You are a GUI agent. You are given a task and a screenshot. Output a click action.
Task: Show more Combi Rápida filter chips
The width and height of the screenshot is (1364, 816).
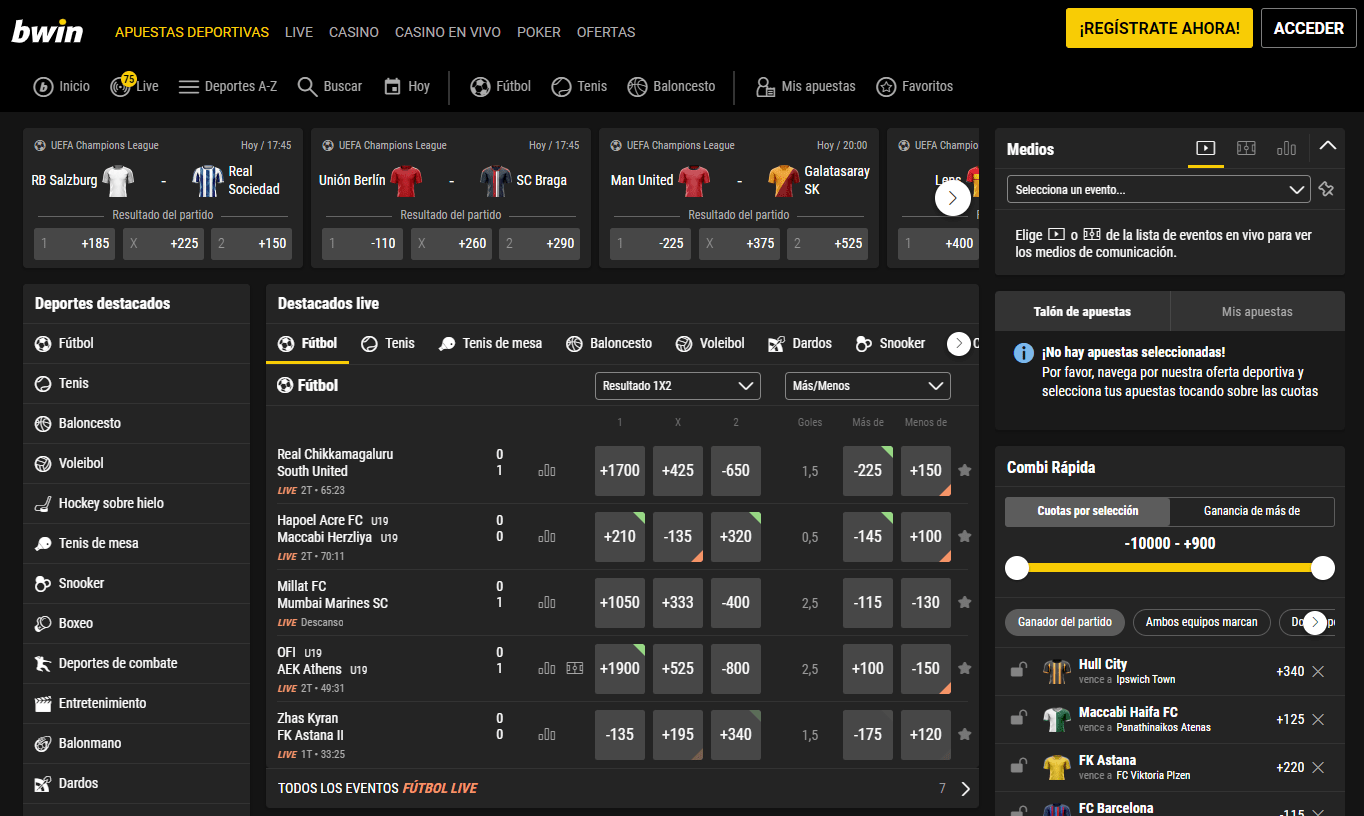coord(1315,623)
